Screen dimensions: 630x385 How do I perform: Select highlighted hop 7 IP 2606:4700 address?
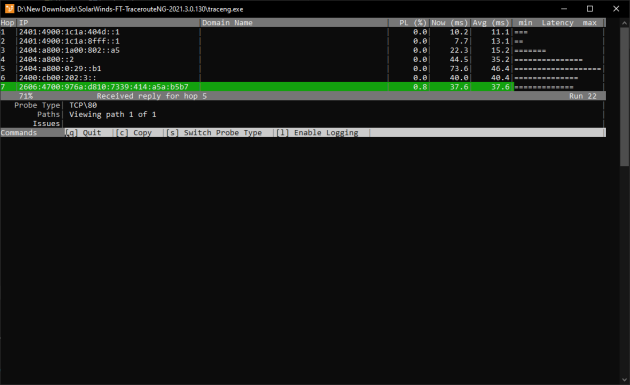click(x=104, y=87)
